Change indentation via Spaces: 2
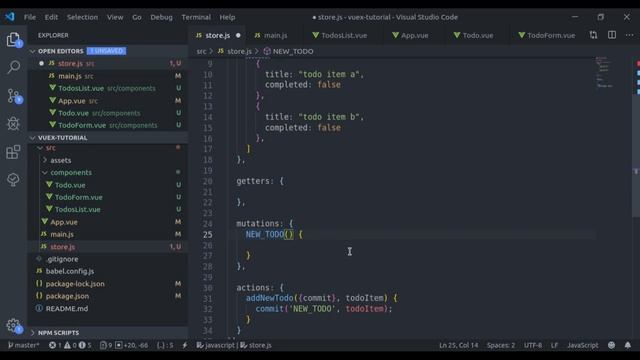The image size is (640, 360). pyautogui.click(x=500, y=345)
